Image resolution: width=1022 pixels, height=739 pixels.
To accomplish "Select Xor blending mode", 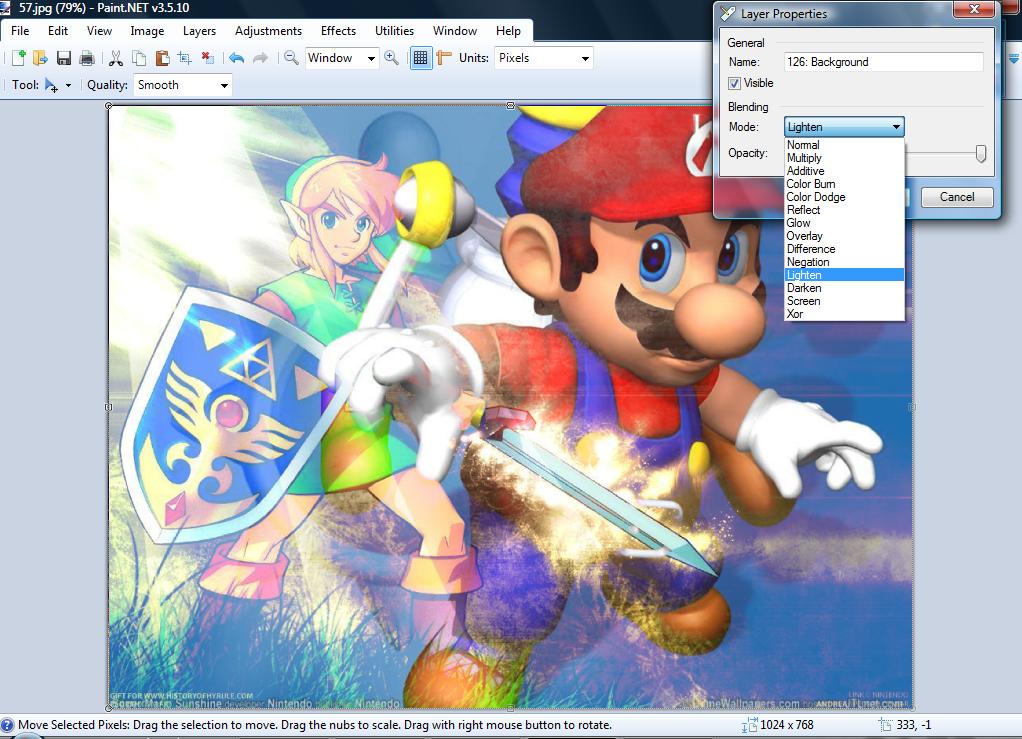I will pos(845,314).
